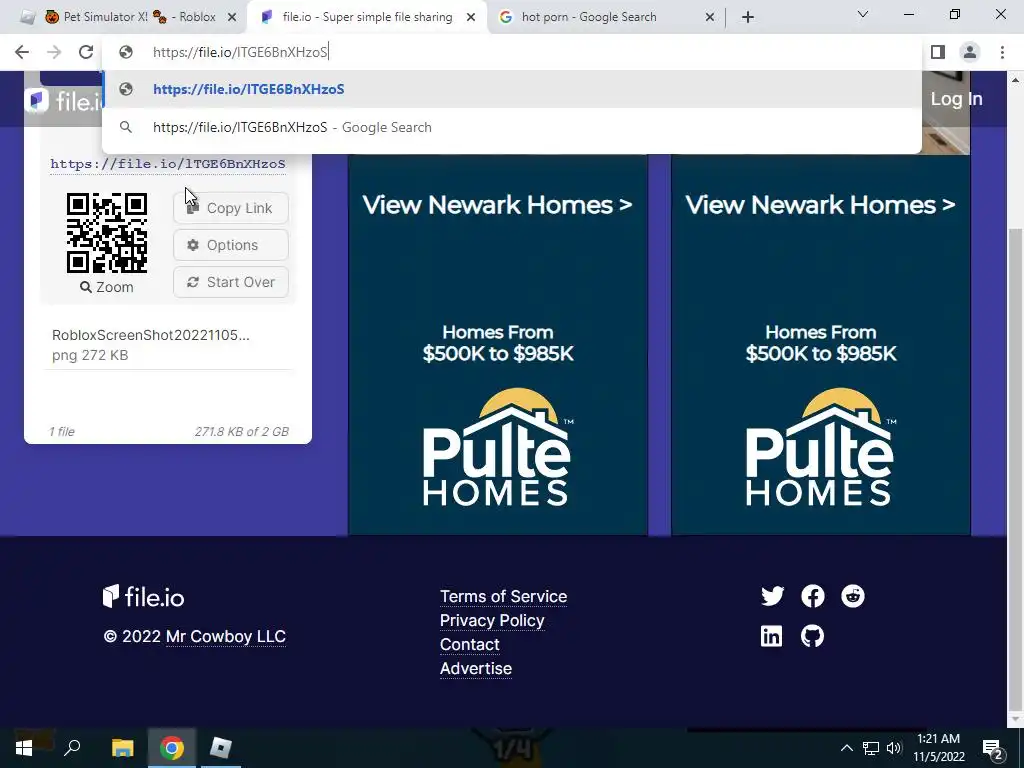Open the Roblox taskbar icon
This screenshot has width=1024, height=768.
click(x=220, y=748)
